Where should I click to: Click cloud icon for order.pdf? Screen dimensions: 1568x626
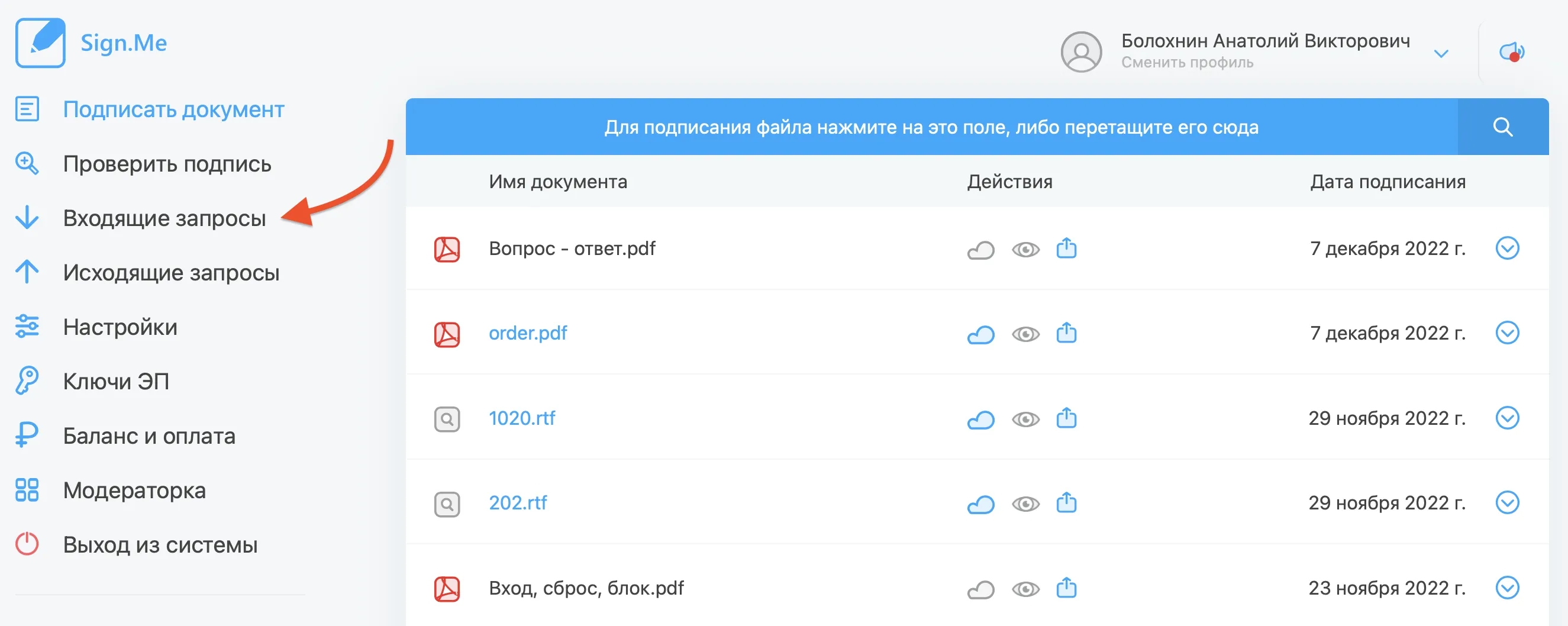point(980,334)
